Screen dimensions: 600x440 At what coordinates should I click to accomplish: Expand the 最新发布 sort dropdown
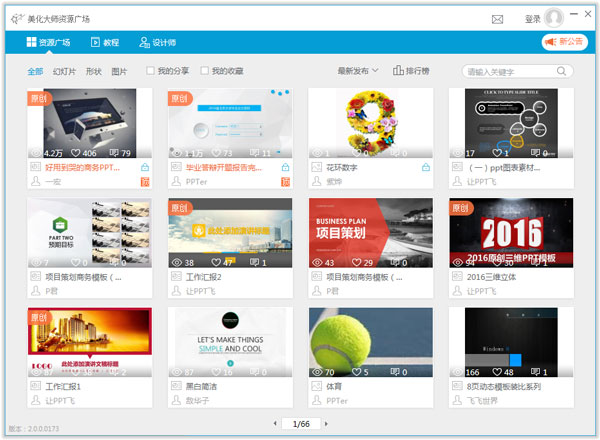(x=358, y=72)
